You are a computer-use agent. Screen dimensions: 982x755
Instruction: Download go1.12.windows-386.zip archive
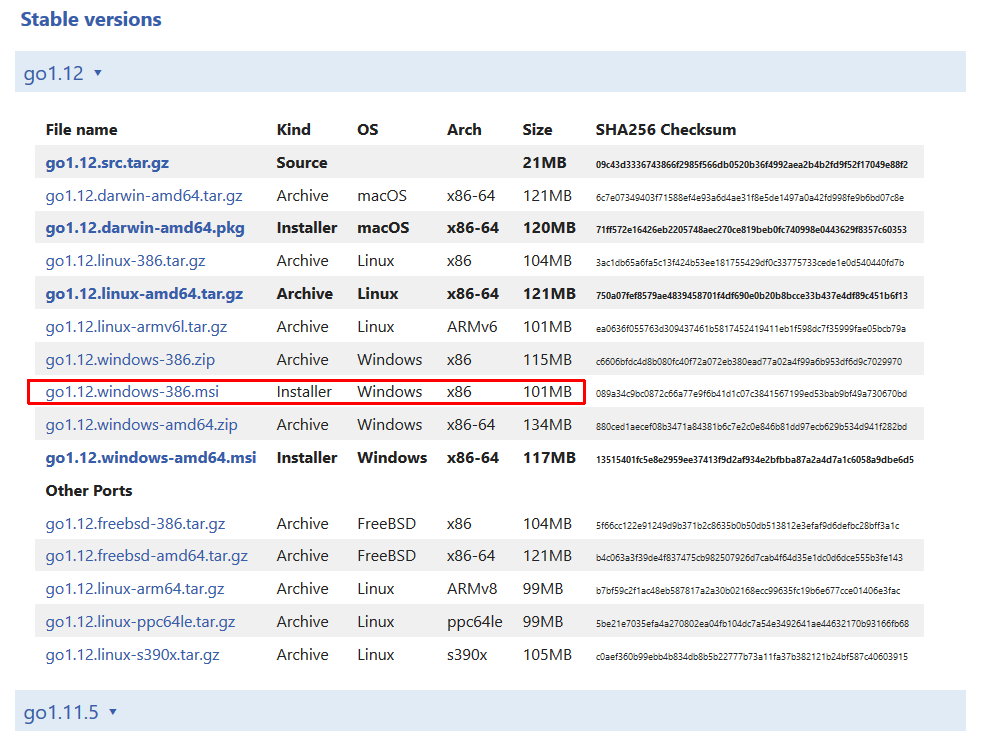pyautogui.click(x=130, y=360)
